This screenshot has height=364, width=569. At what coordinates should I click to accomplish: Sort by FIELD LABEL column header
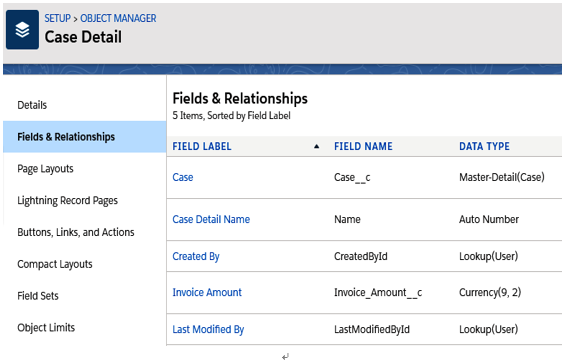(x=202, y=147)
